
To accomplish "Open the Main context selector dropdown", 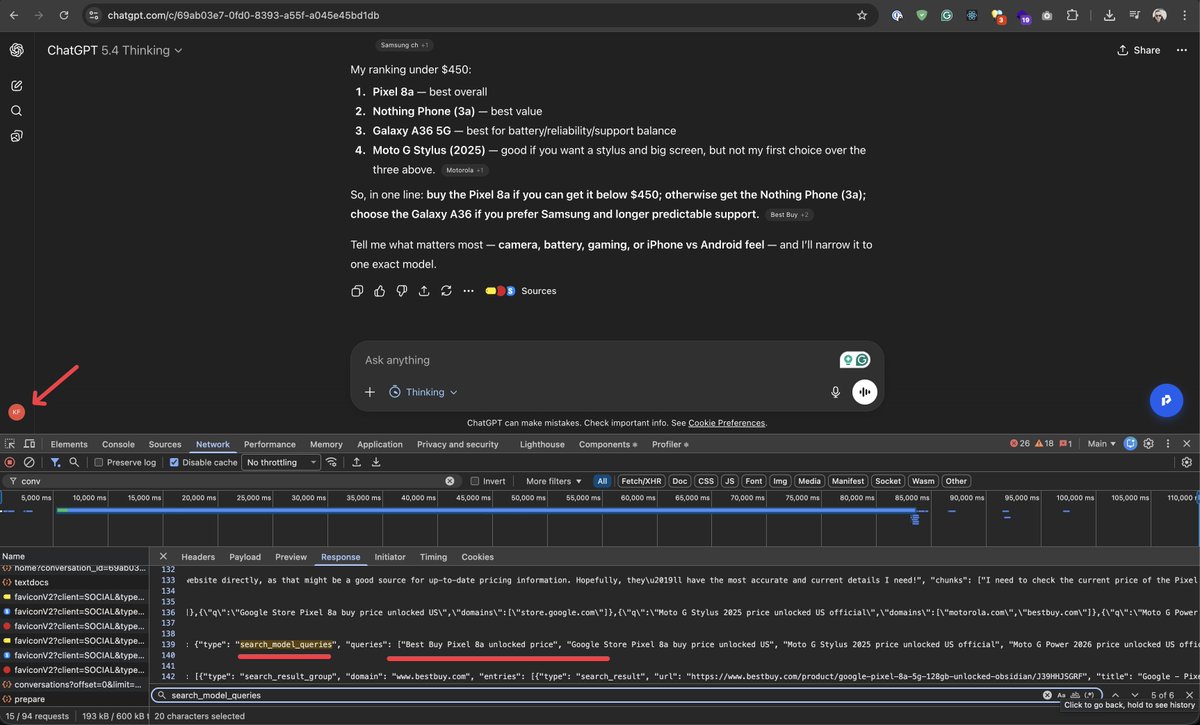I will (1102, 444).
